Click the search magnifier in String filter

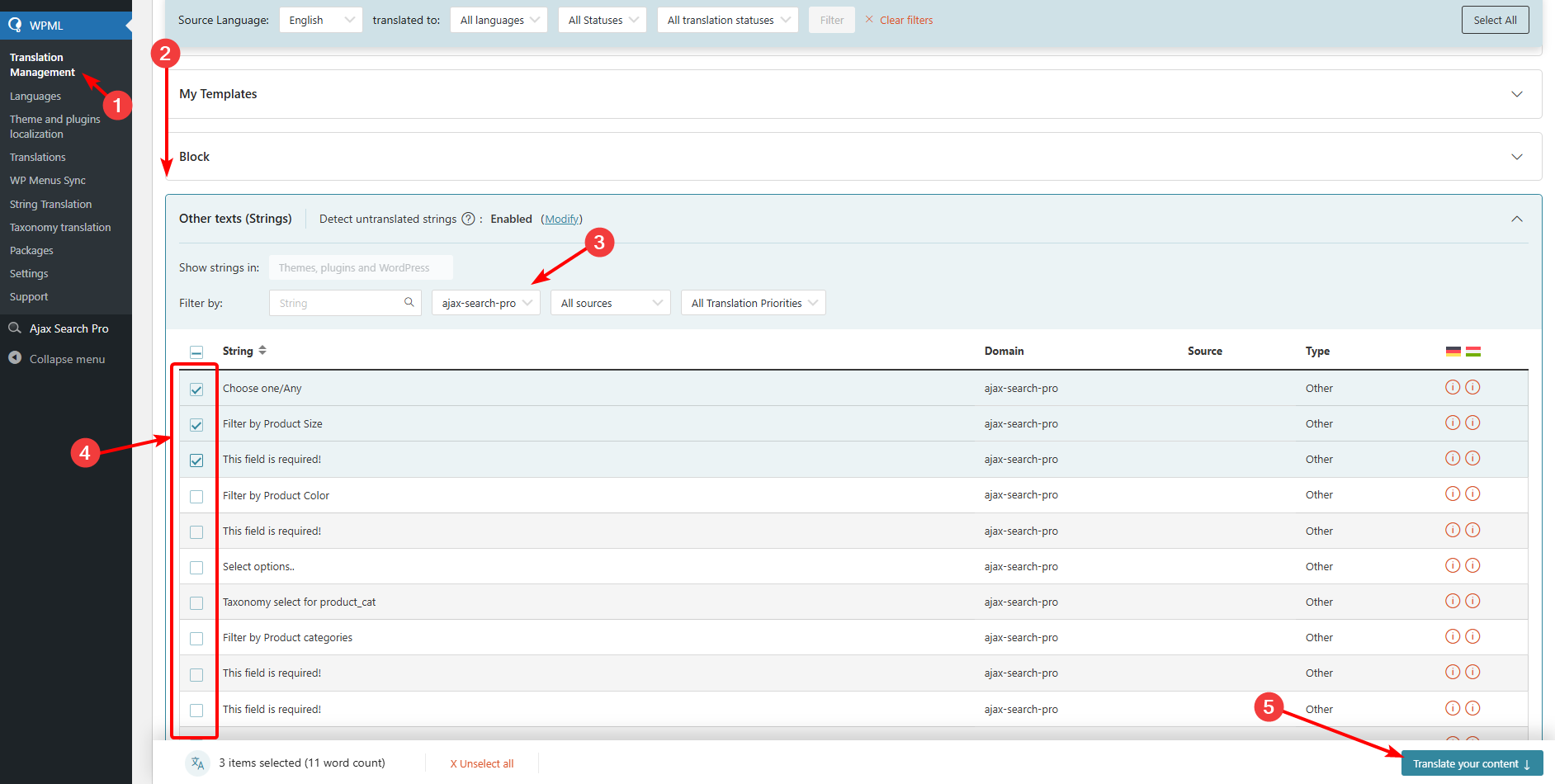409,303
